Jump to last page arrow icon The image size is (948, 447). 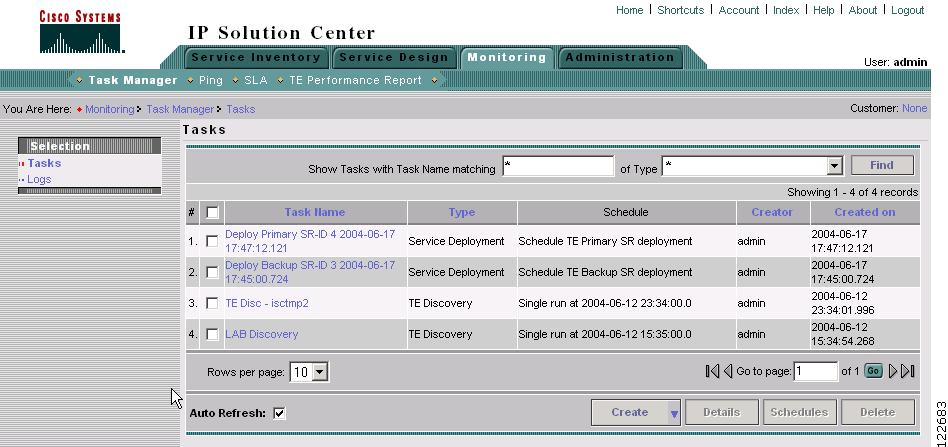[x=907, y=371]
